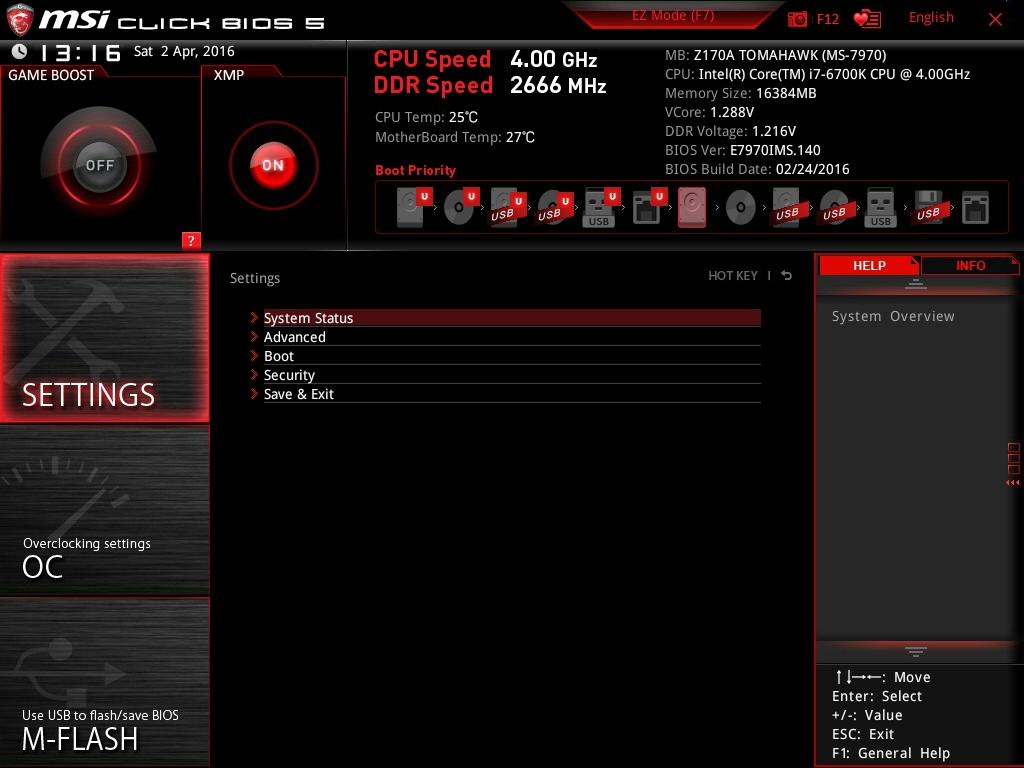This screenshot has height=768, width=1024.
Task: Expand the chevron beside Save & Exit
Action: [254, 393]
